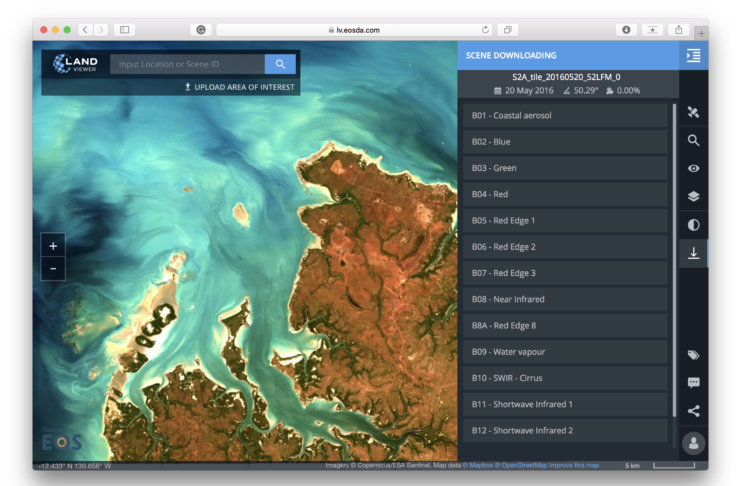Click the blue location search button
The image size is (741, 486).
coord(280,64)
